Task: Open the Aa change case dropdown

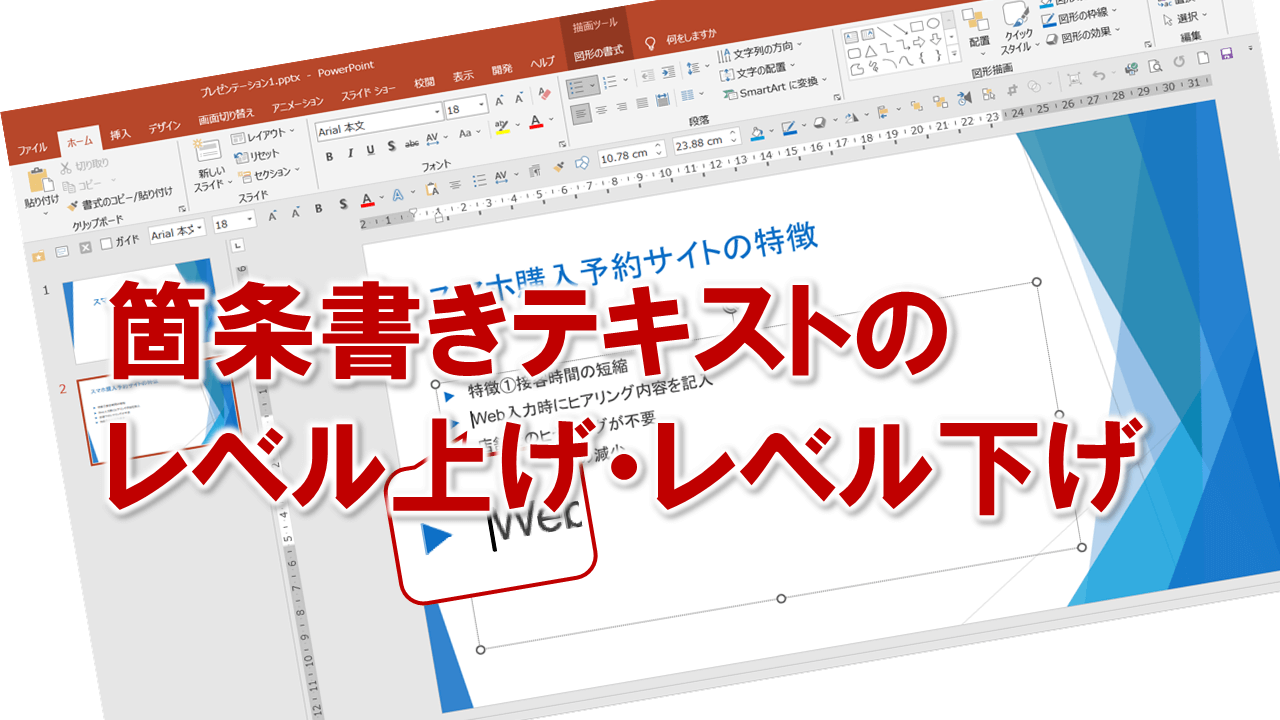Action: coord(469,132)
